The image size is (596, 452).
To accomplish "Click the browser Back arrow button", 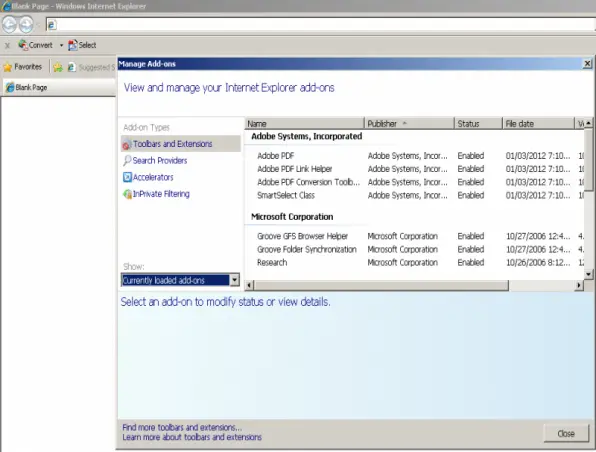I will point(10,25).
